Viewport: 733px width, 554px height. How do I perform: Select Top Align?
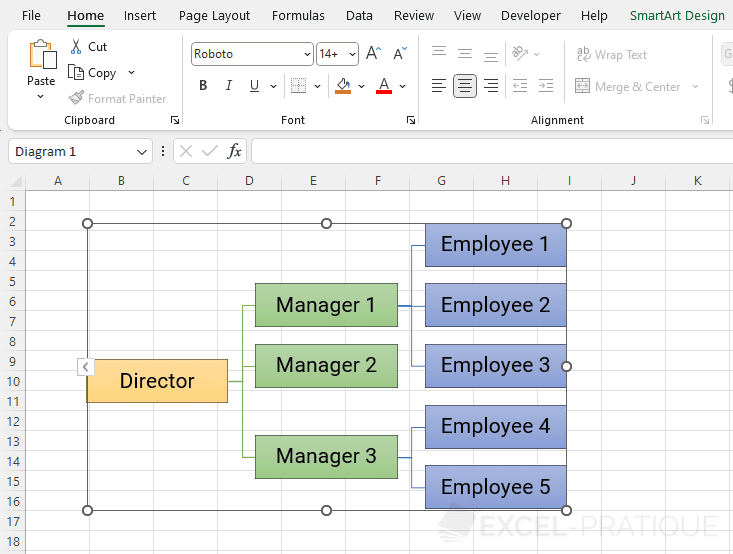click(x=438, y=53)
